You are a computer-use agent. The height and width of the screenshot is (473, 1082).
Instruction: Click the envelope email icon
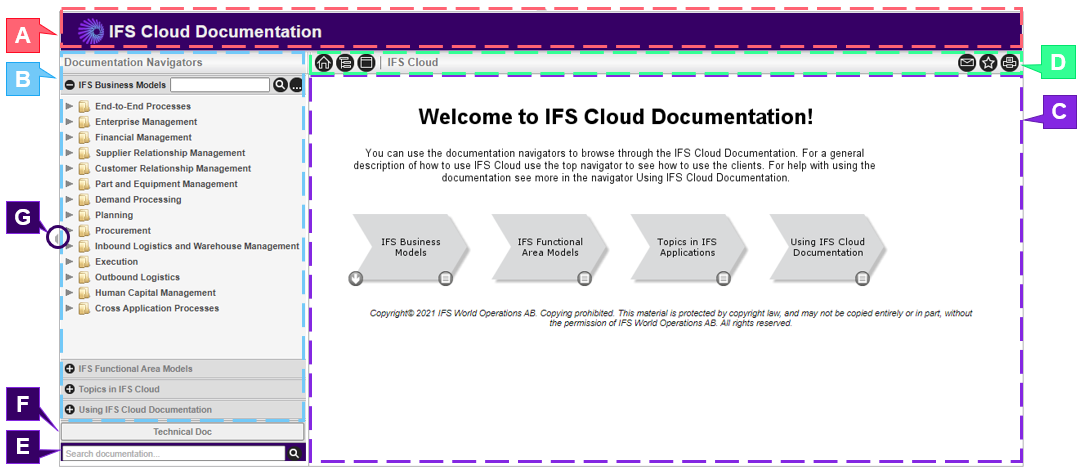point(967,63)
